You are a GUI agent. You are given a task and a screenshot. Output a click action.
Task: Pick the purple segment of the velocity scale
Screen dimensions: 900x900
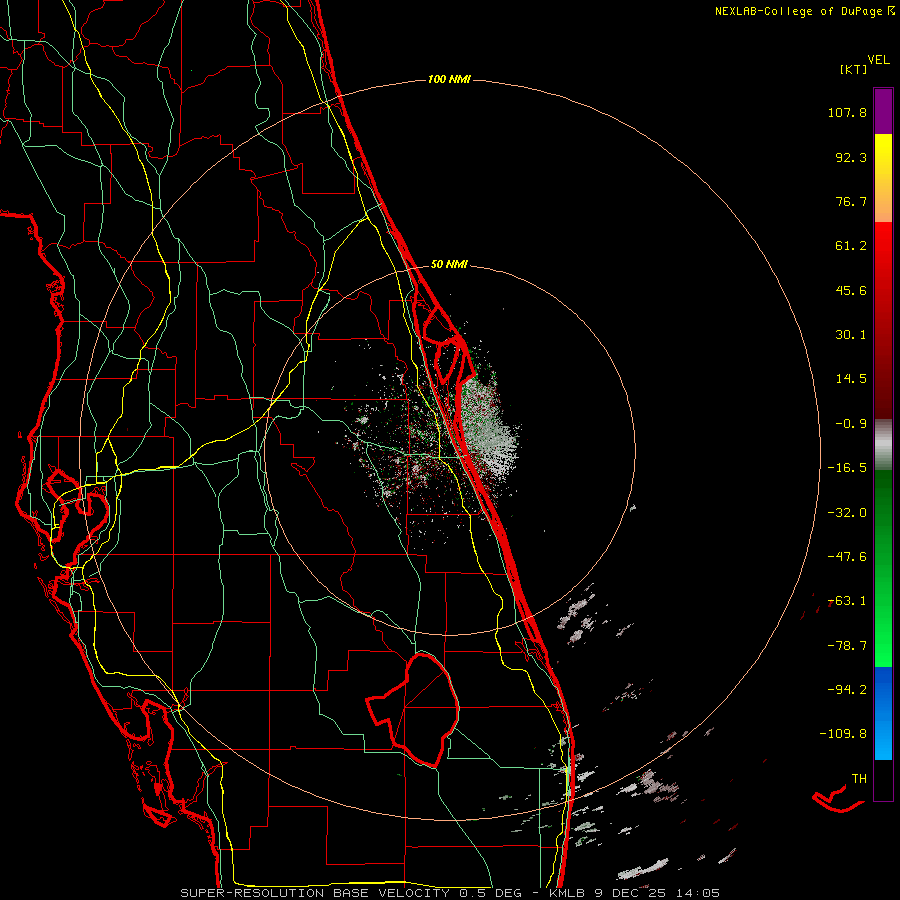(x=883, y=111)
